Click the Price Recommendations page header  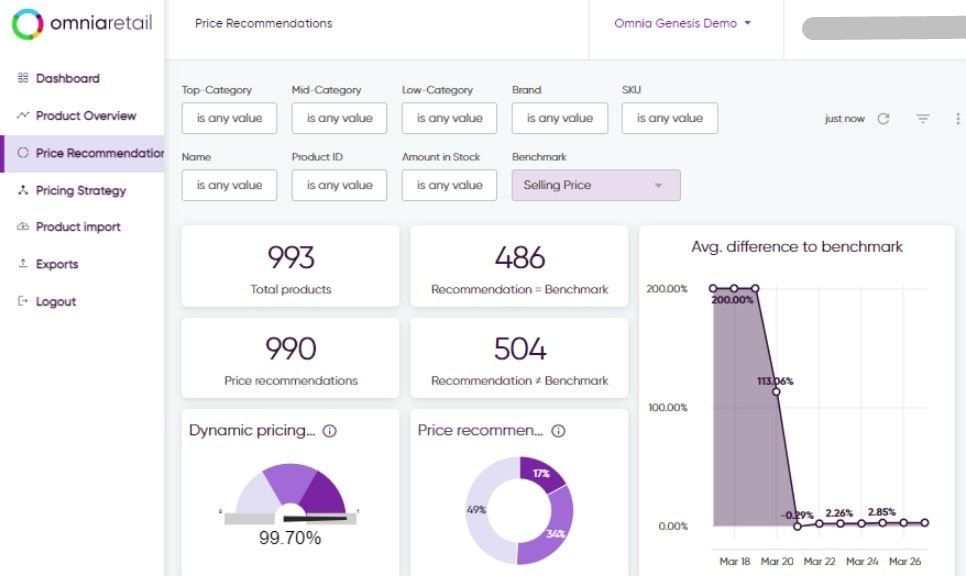tap(264, 23)
